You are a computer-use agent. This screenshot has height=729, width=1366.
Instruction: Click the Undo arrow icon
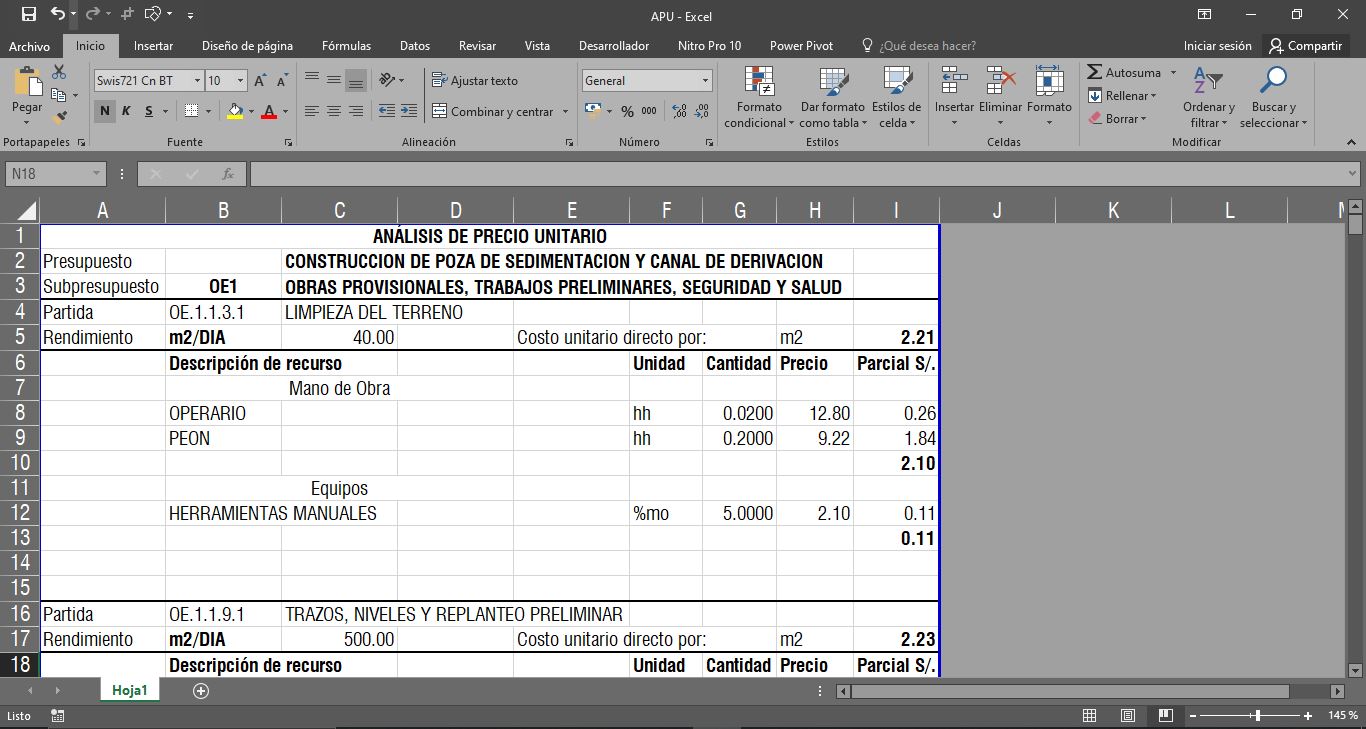(57, 14)
